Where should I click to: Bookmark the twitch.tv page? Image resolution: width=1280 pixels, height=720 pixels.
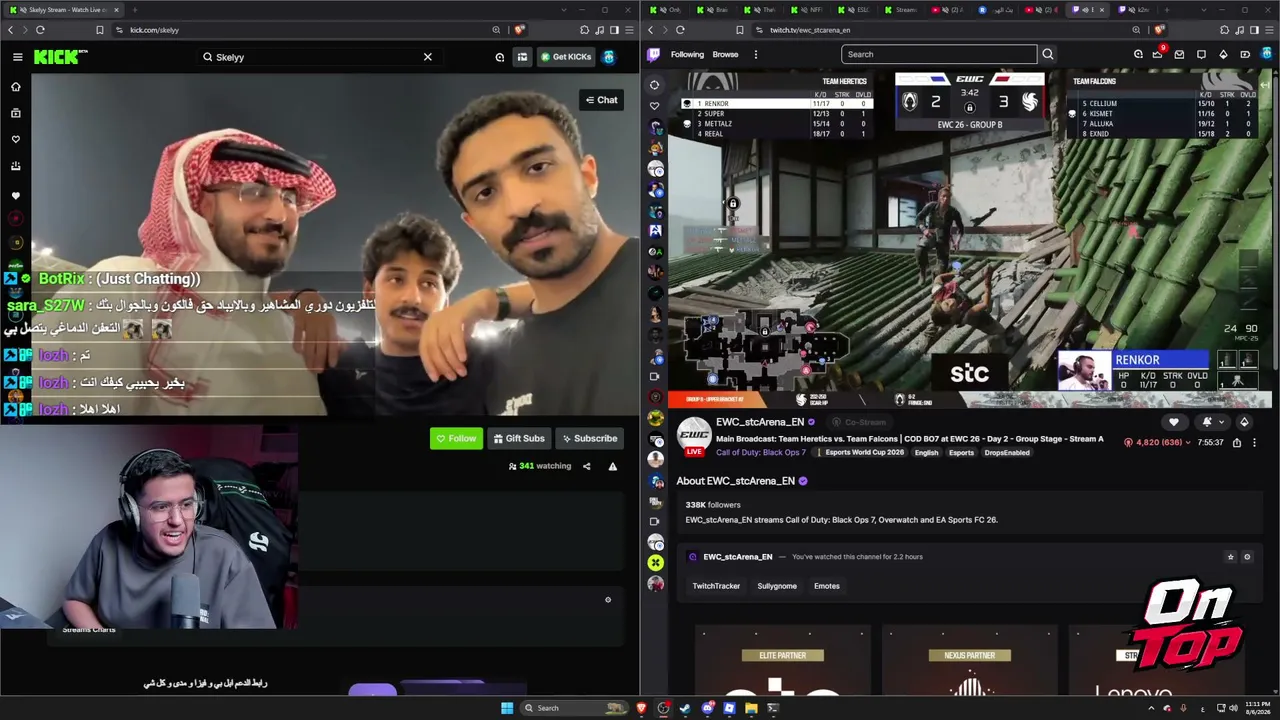pos(739,30)
